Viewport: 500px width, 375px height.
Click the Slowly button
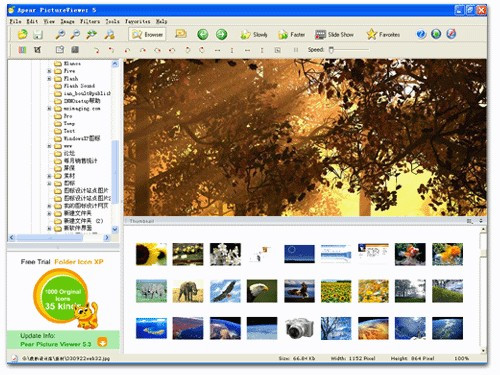[254, 34]
